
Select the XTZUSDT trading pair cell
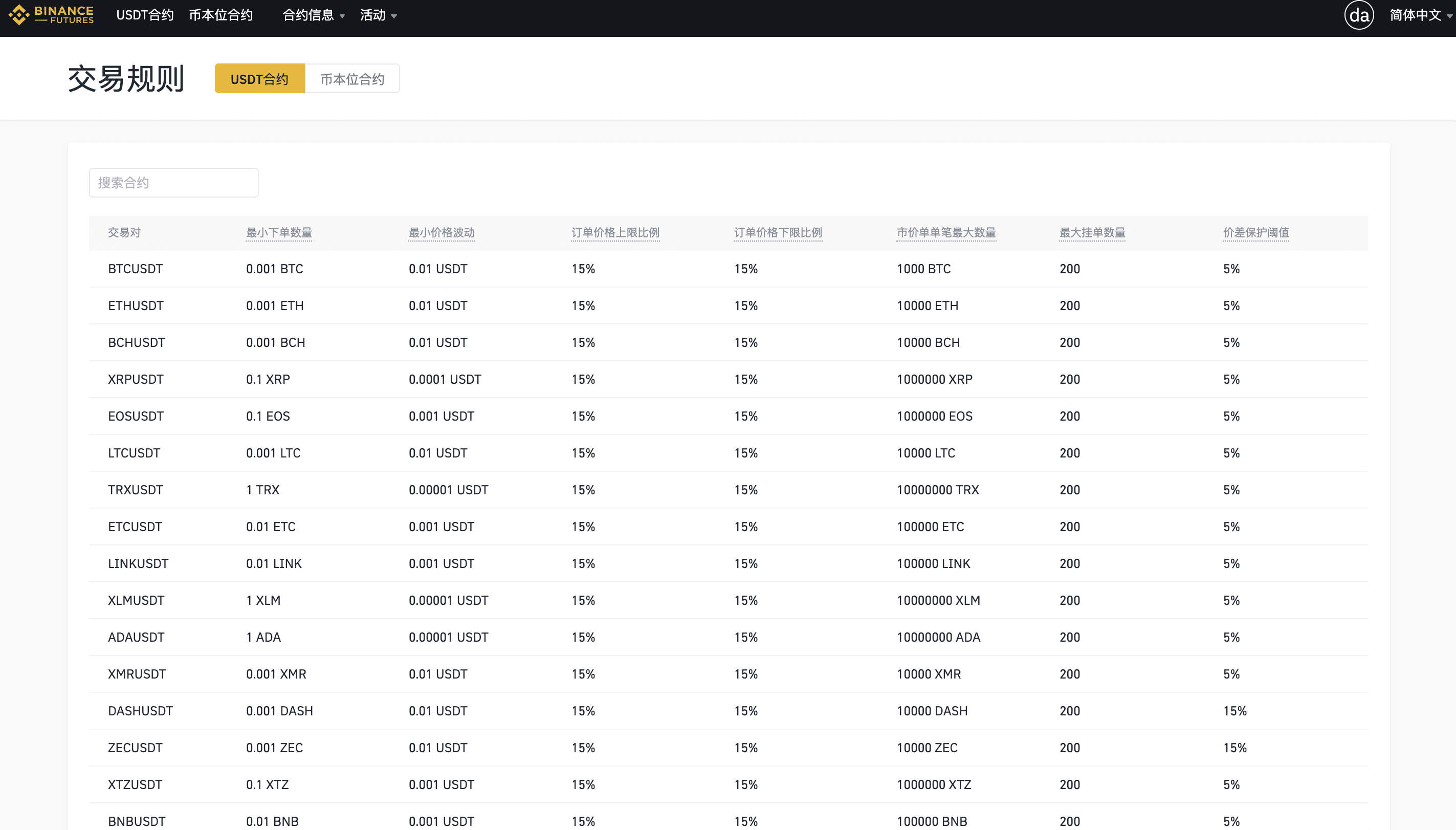[135, 785]
